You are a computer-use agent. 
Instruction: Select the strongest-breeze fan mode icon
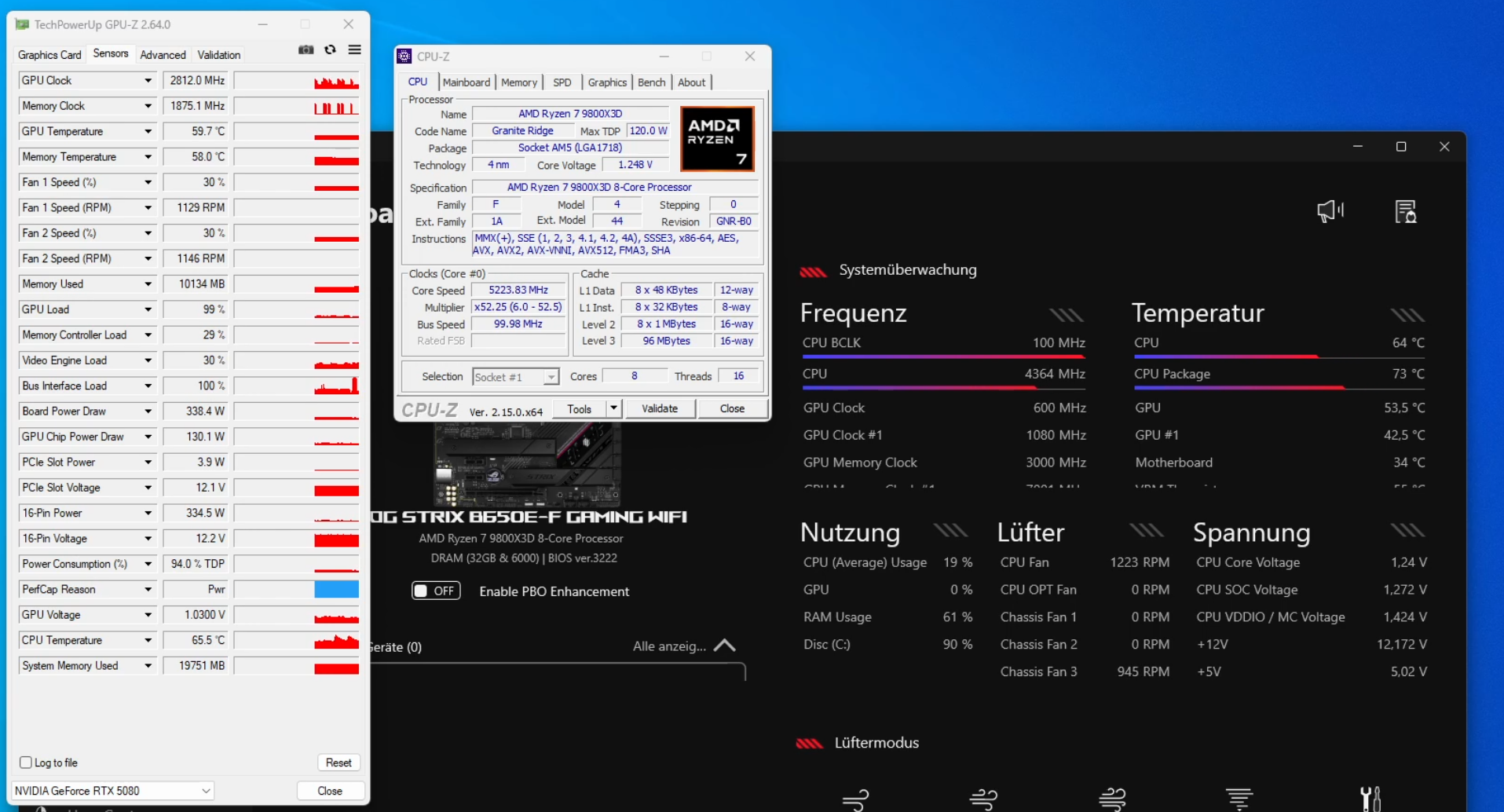[x=1112, y=799]
